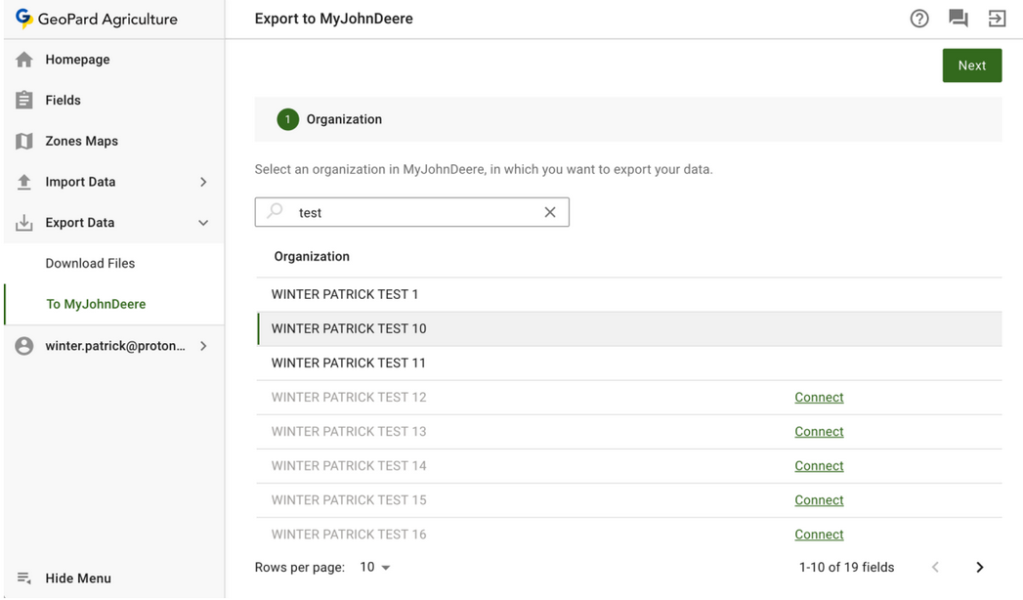Open the feedback chat icon
The height and width of the screenshot is (600, 1023).
[958, 19]
